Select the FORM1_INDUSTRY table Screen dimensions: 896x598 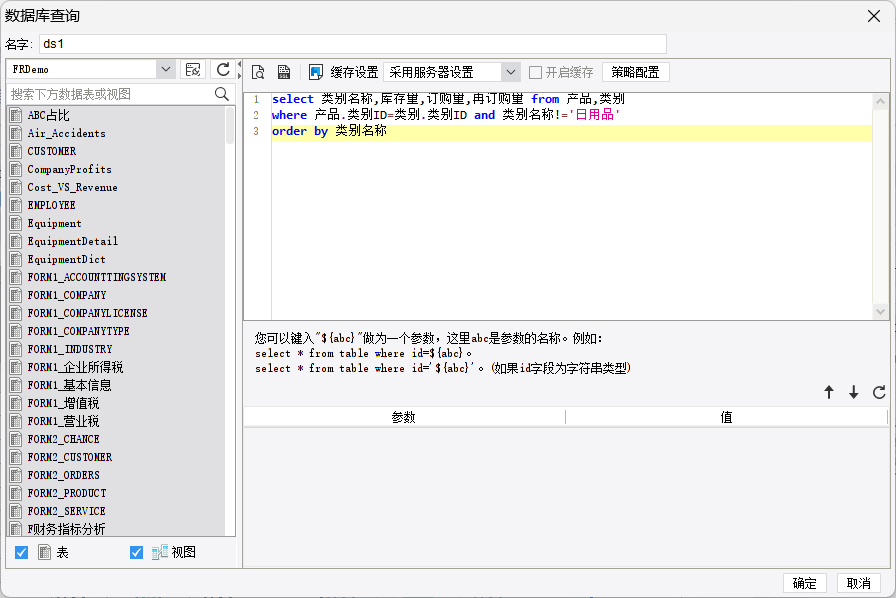[x=70, y=349]
